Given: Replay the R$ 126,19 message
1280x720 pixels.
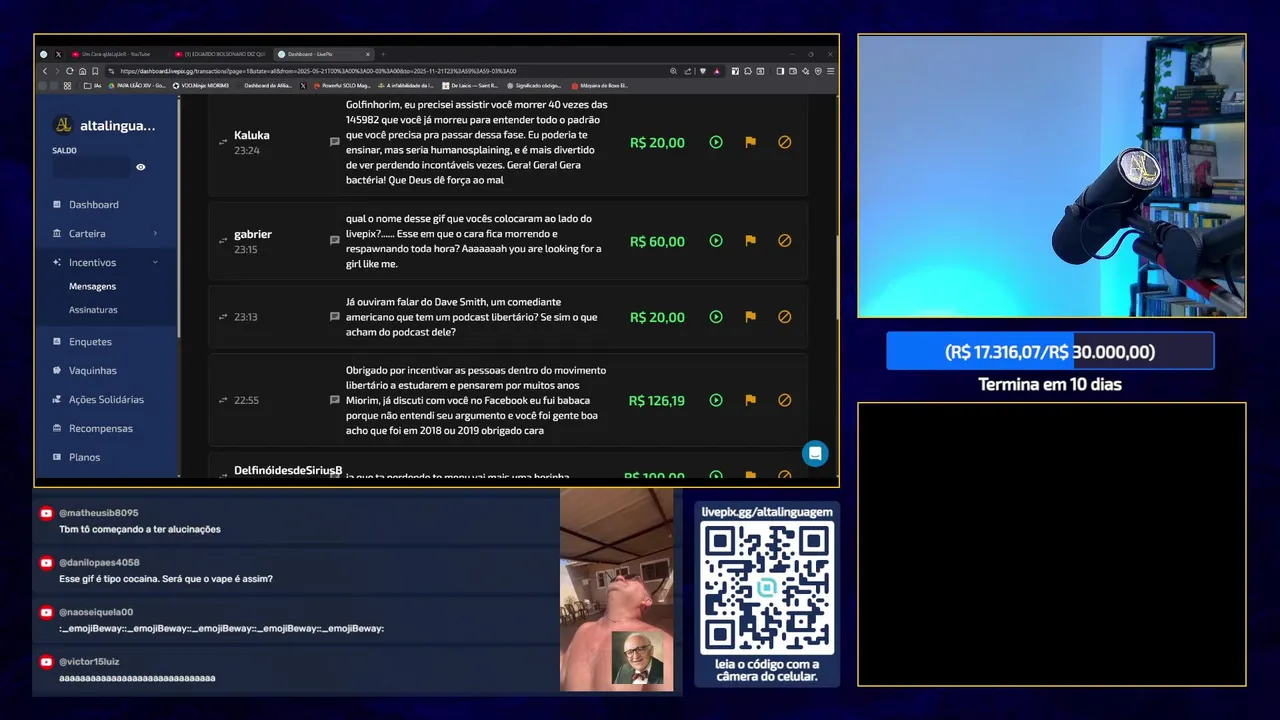Looking at the screenshot, I should [716, 400].
